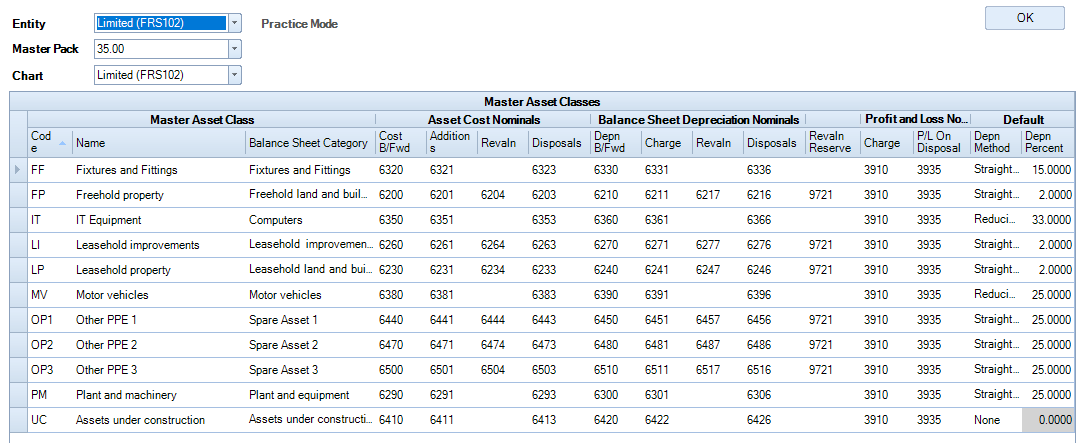Click the Chart field Limited (FRS102)
Image resolution: width=1080 pixels, height=443 pixels.
[160, 74]
